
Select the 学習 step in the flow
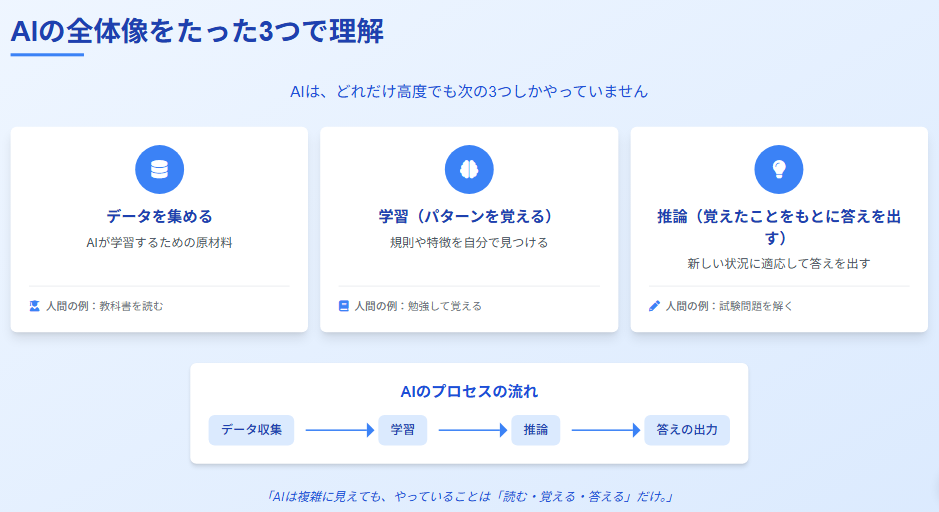point(403,430)
